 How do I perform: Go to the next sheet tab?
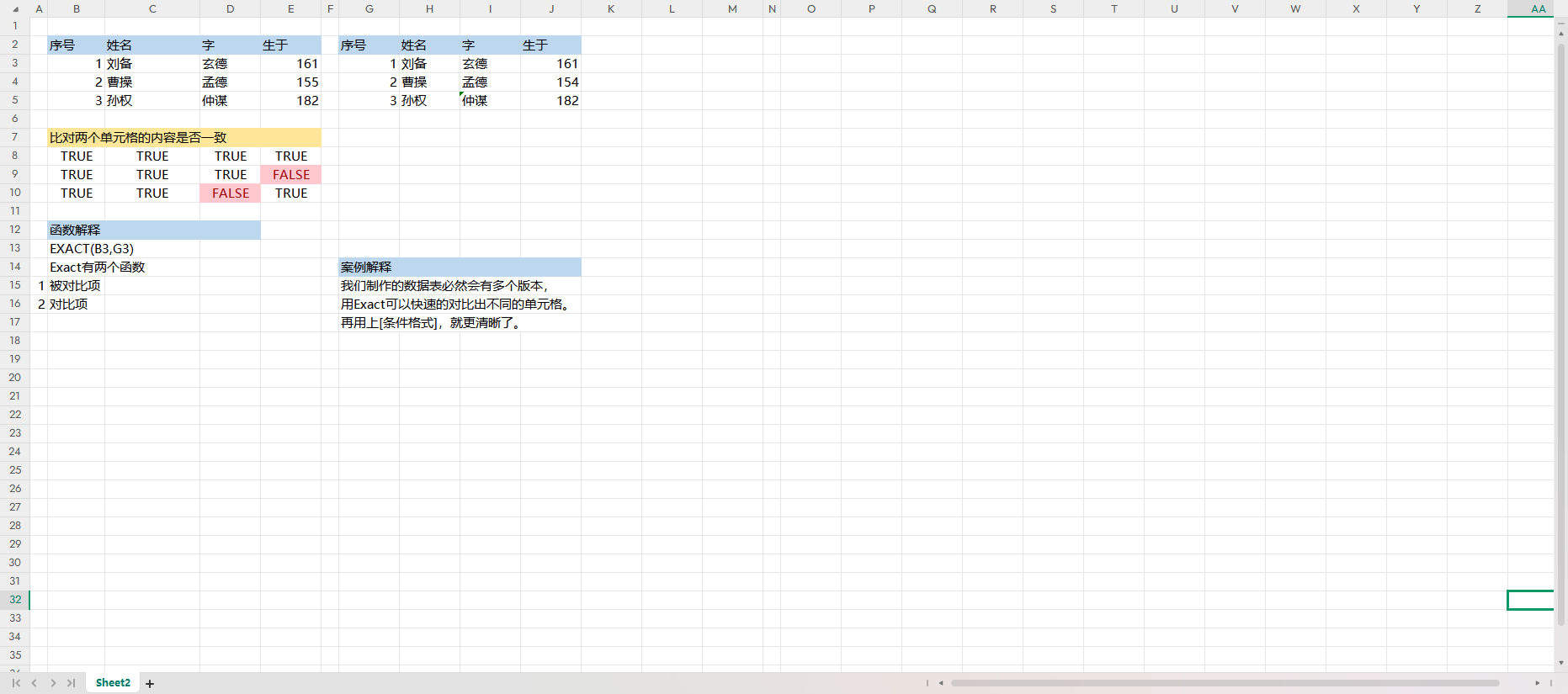pos(53,683)
